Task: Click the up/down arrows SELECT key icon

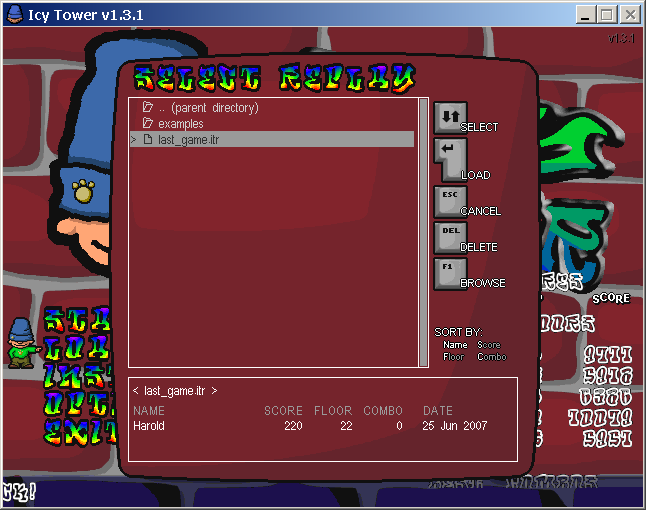Action: pyautogui.click(x=450, y=117)
